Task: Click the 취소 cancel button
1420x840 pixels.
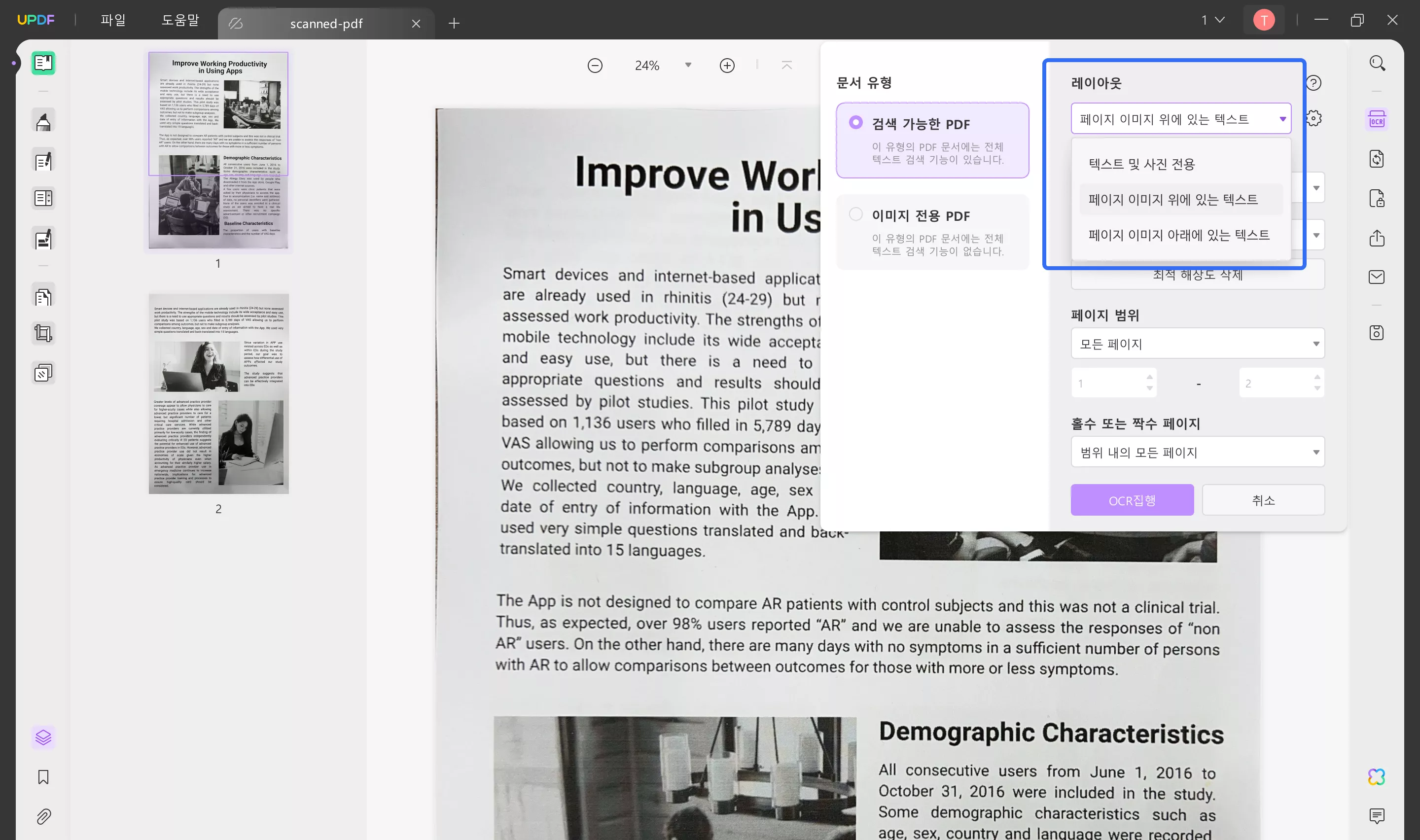Action: [x=1263, y=500]
